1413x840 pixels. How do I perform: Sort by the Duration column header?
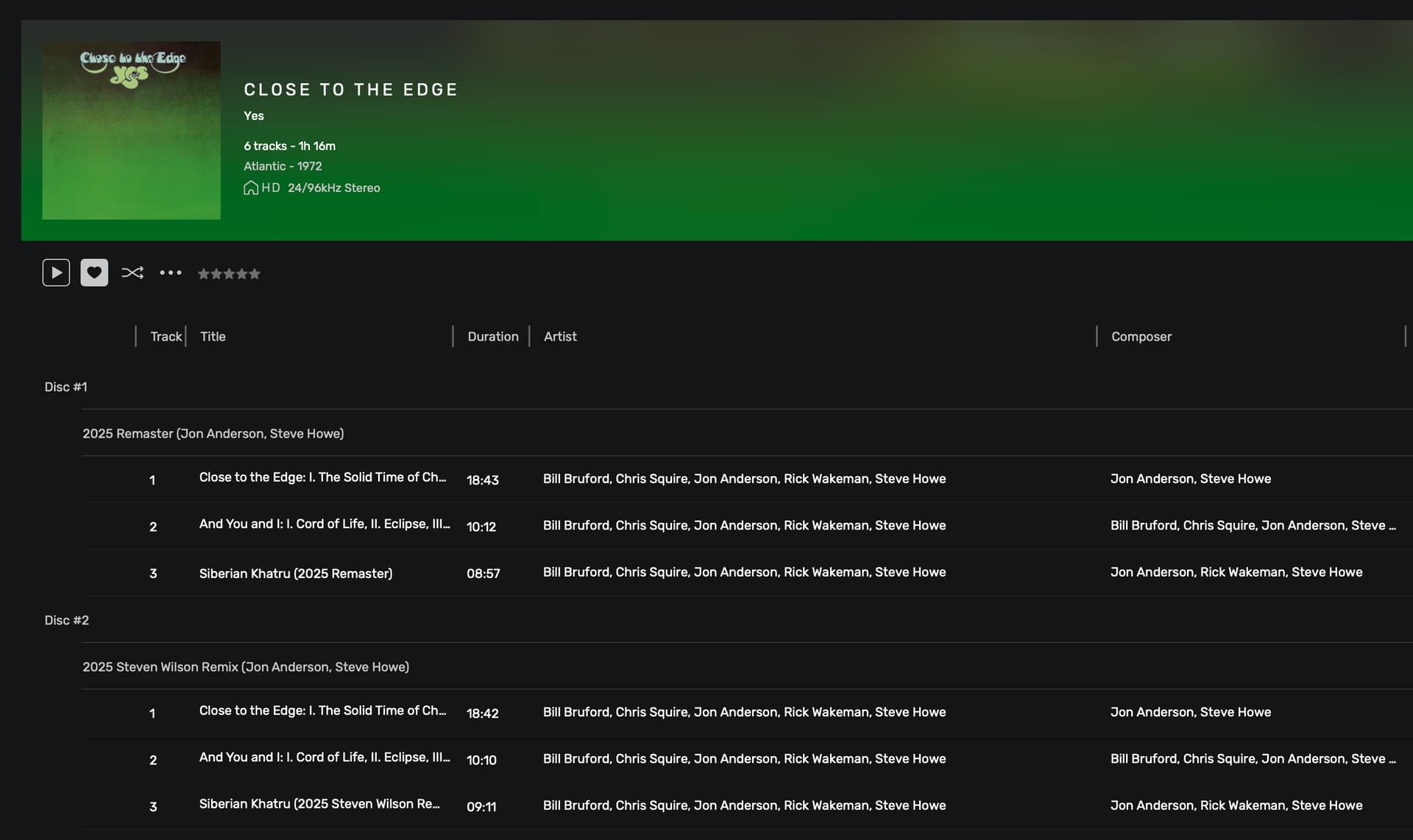[493, 336]
